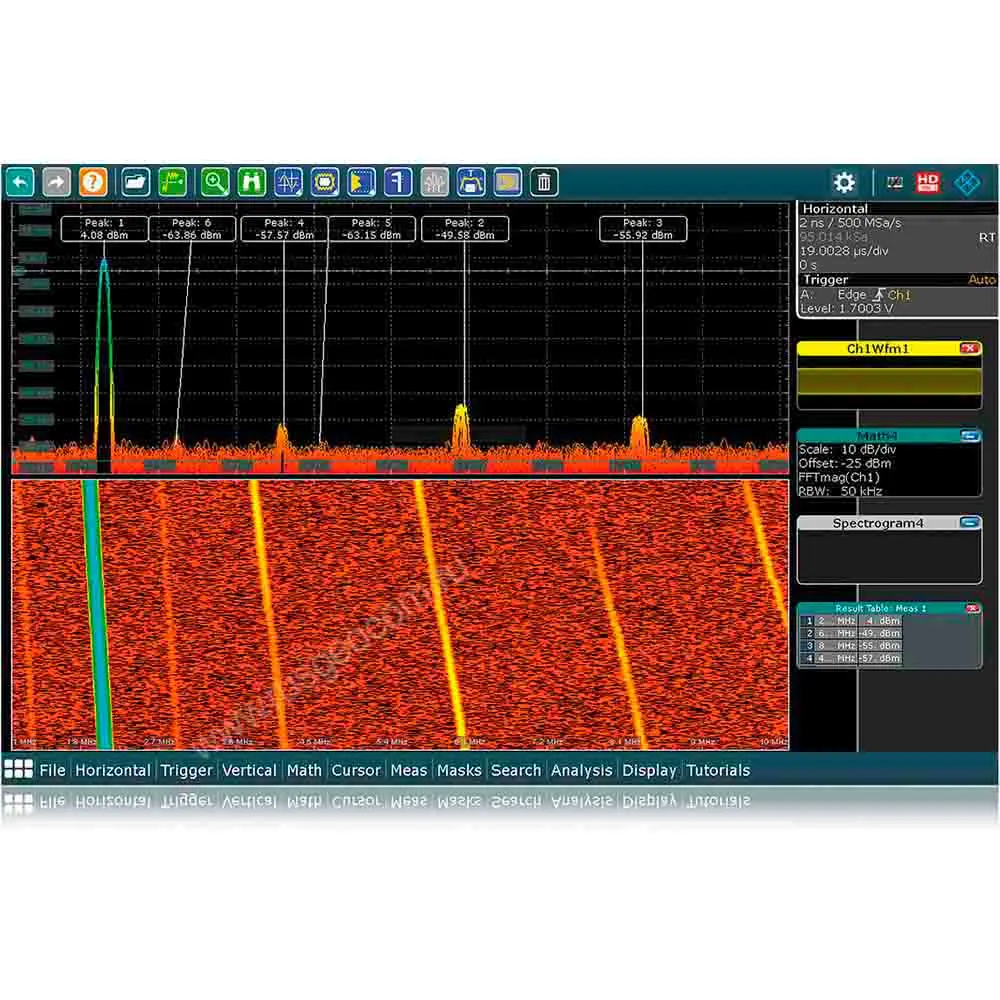Viewport: 1000px width, 1000px height.
Task: Click the red HD mode icon
Action: pos(928,182)
